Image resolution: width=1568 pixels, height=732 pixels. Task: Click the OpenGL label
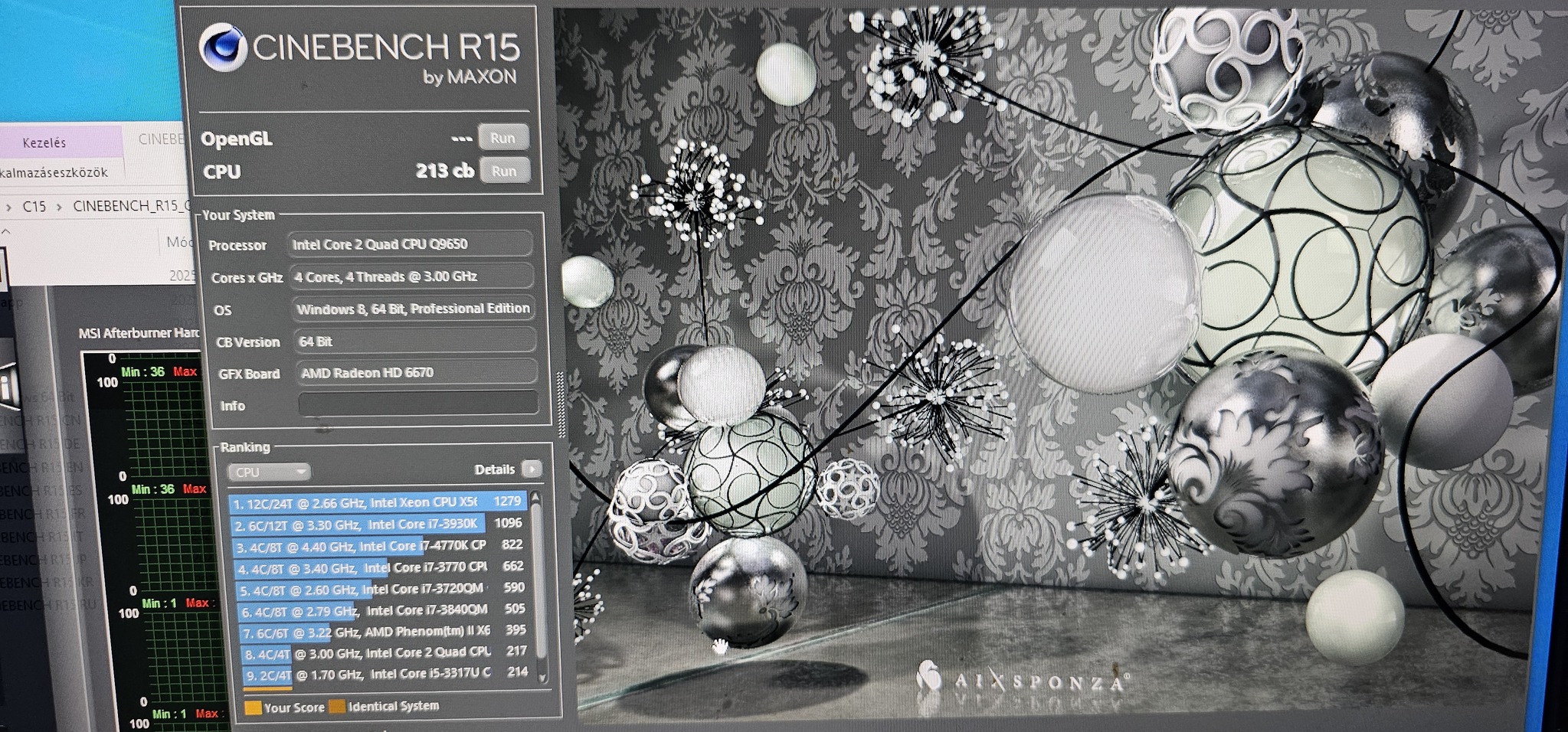click(x=237, y=139)
